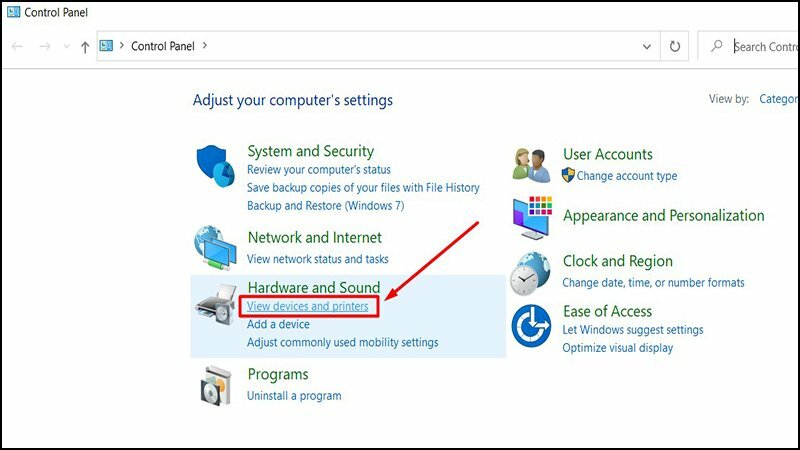Click the Clock and Region icon
The width and height of the screenshot is (800, 450).
point(533,272)
